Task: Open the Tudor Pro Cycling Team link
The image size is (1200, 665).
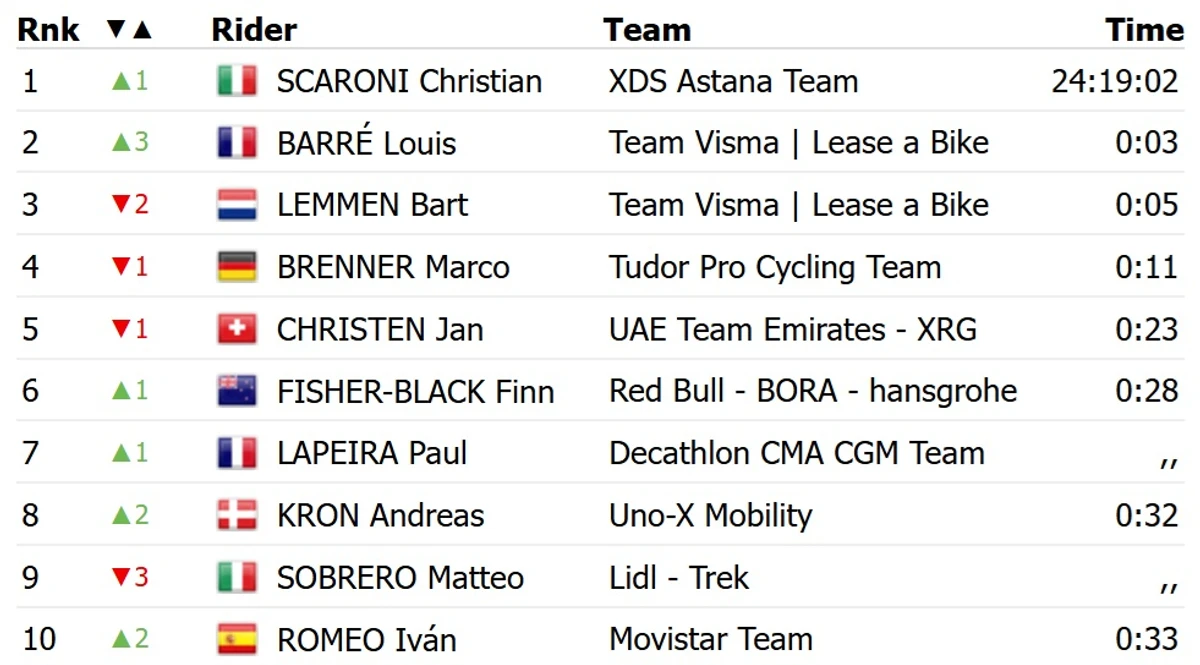Action: (775, 267)
